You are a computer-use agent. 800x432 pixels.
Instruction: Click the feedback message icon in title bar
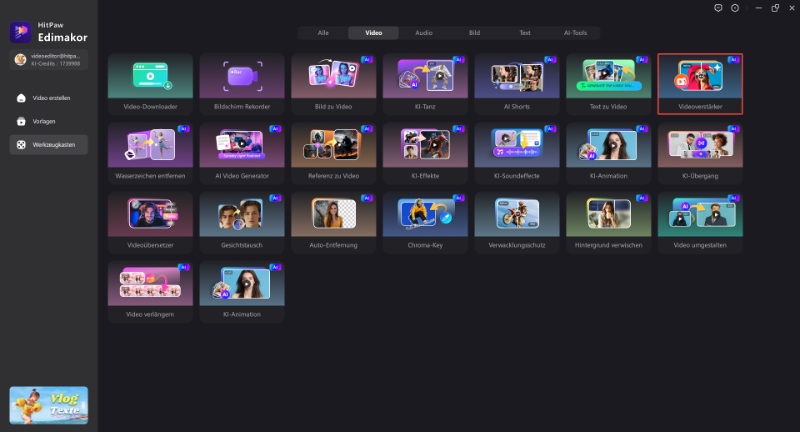(718, 8)
